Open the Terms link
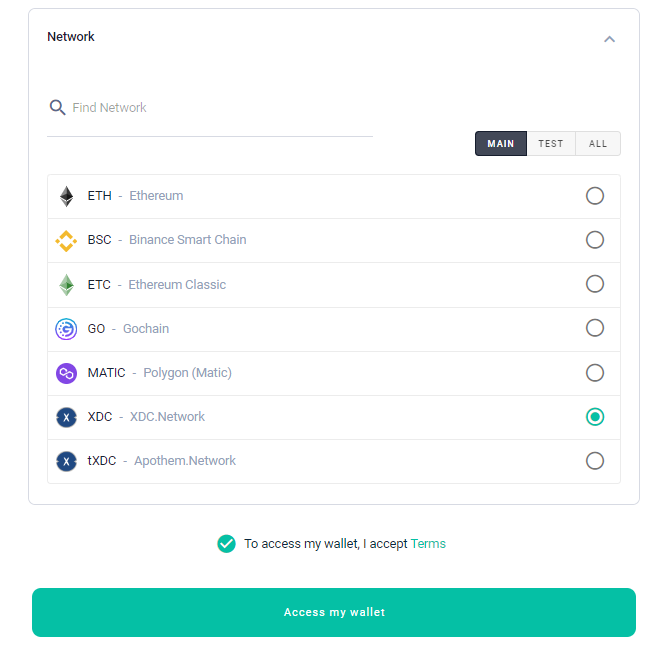The width and height of the screenshot is (668, 651). click(428, 544)
